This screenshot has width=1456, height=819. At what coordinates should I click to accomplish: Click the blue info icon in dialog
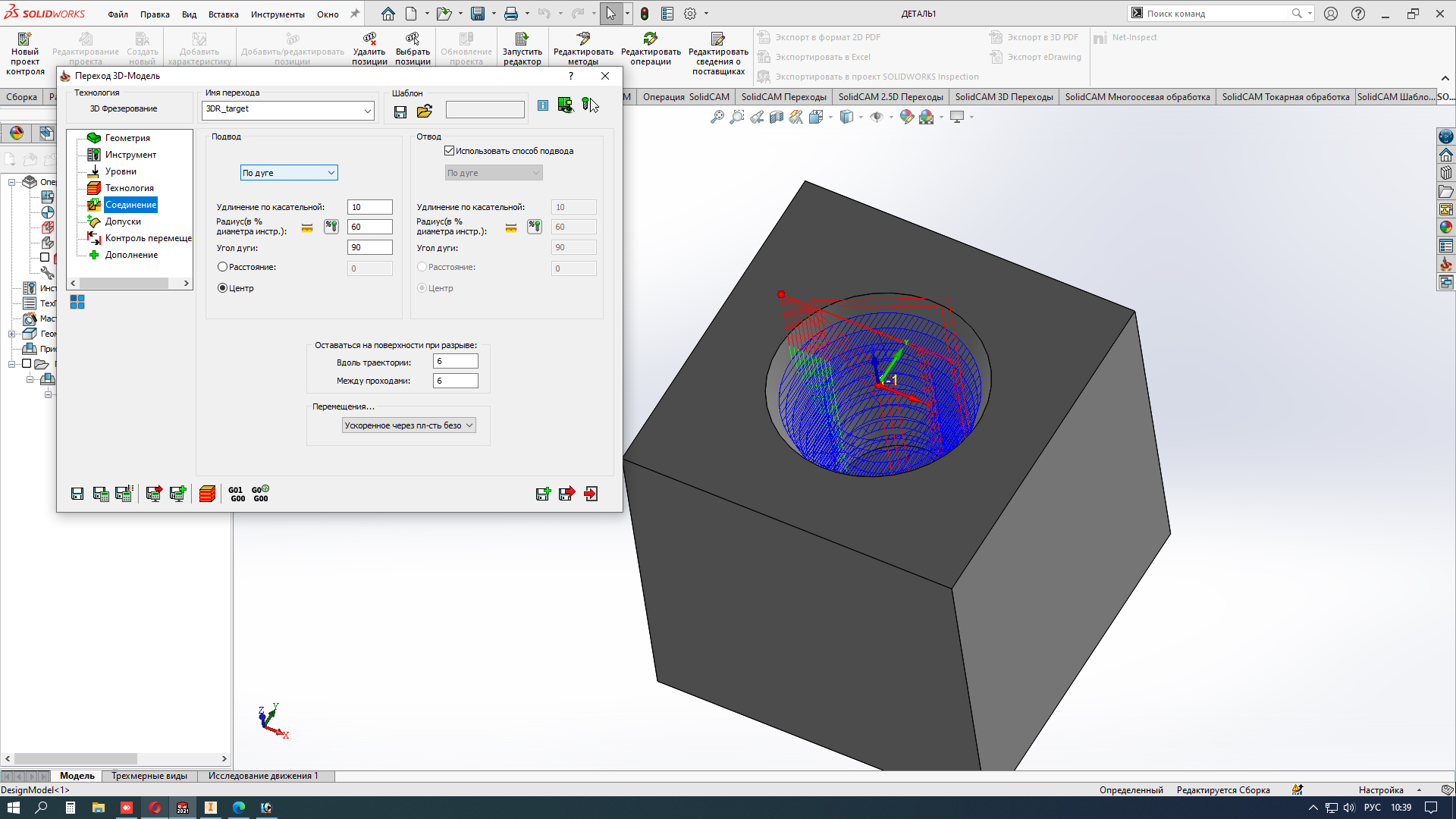click(x=543, y=105)
